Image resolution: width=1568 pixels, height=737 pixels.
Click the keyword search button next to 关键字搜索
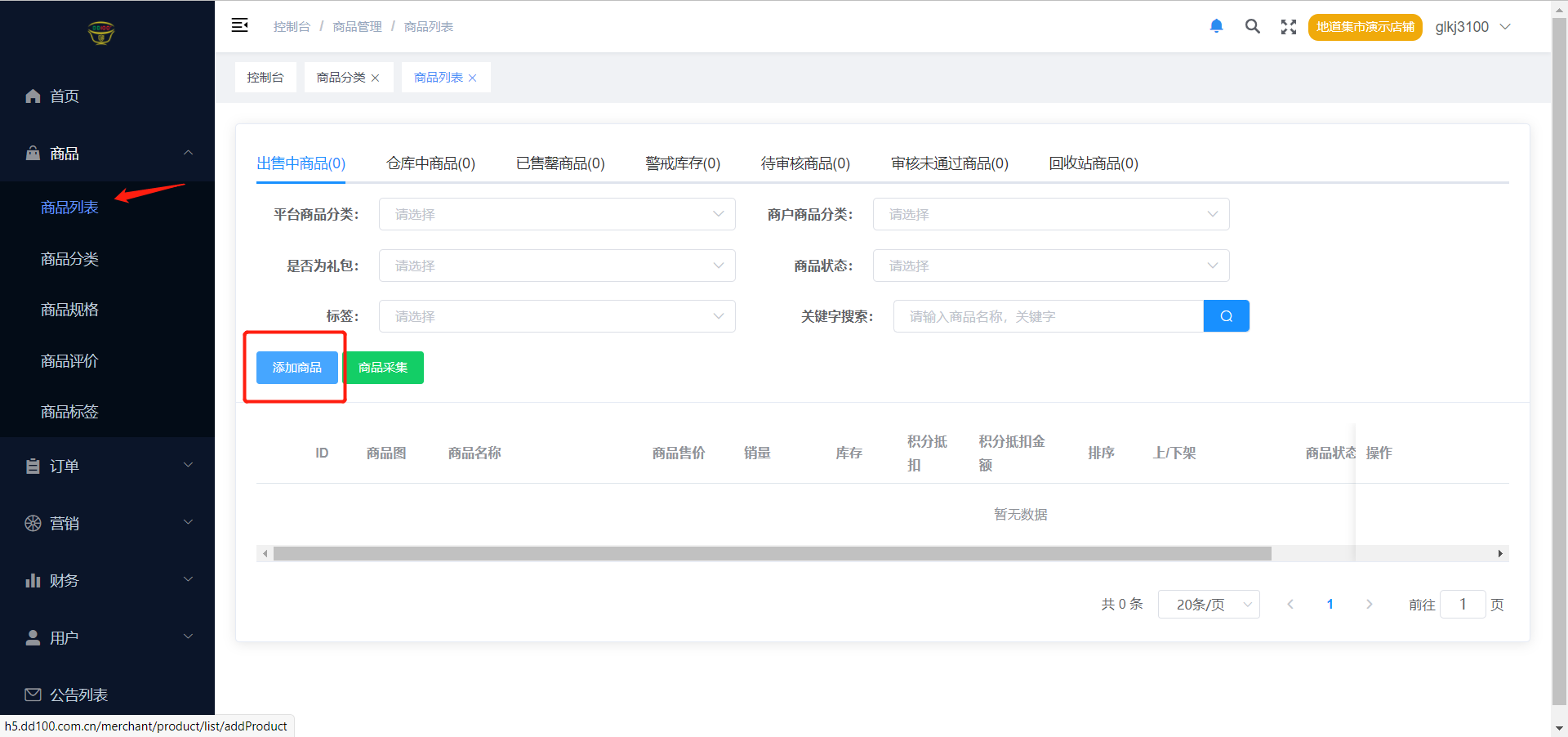pos(1226,316)
